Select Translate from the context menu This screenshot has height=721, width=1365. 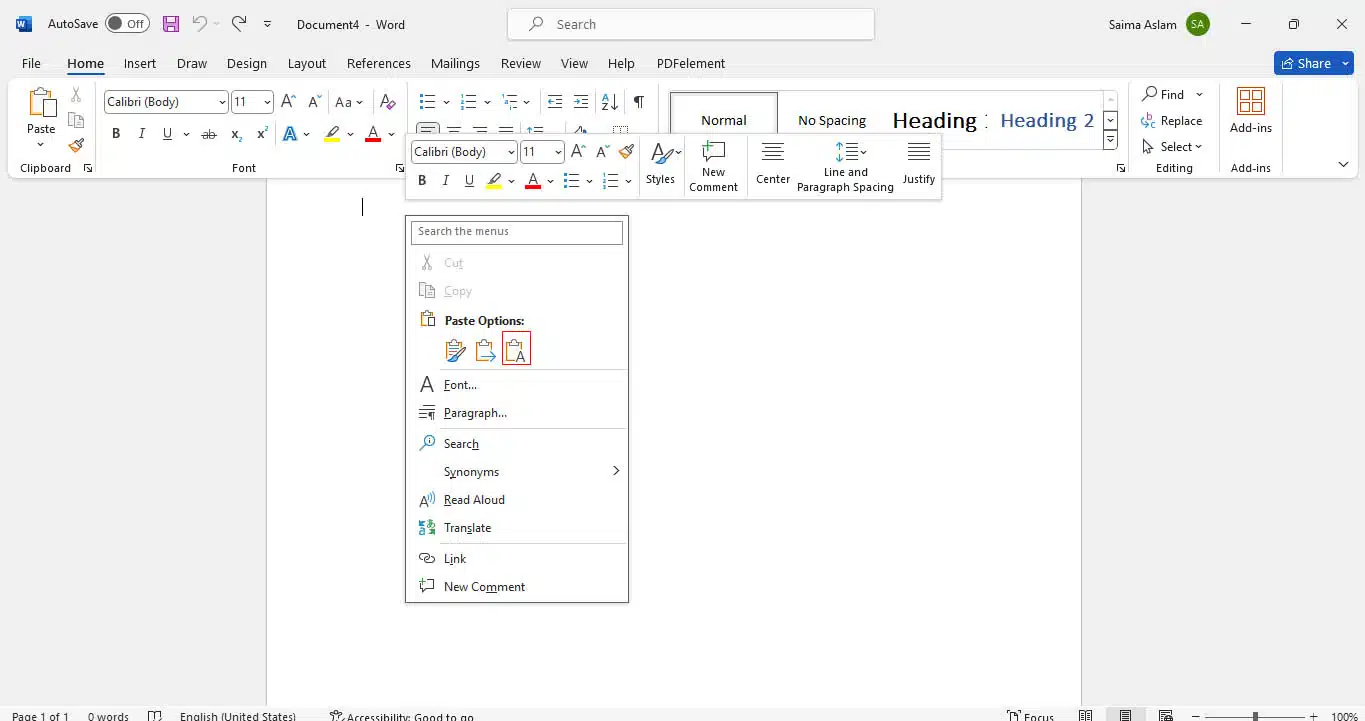point(467,527)
